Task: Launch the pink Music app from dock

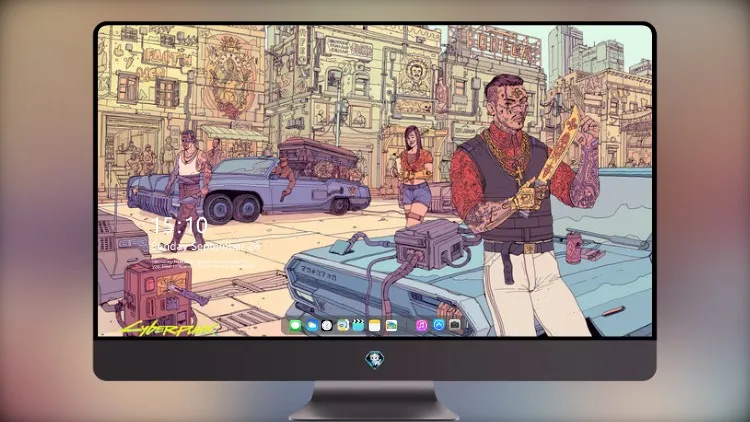Action: 421,326
